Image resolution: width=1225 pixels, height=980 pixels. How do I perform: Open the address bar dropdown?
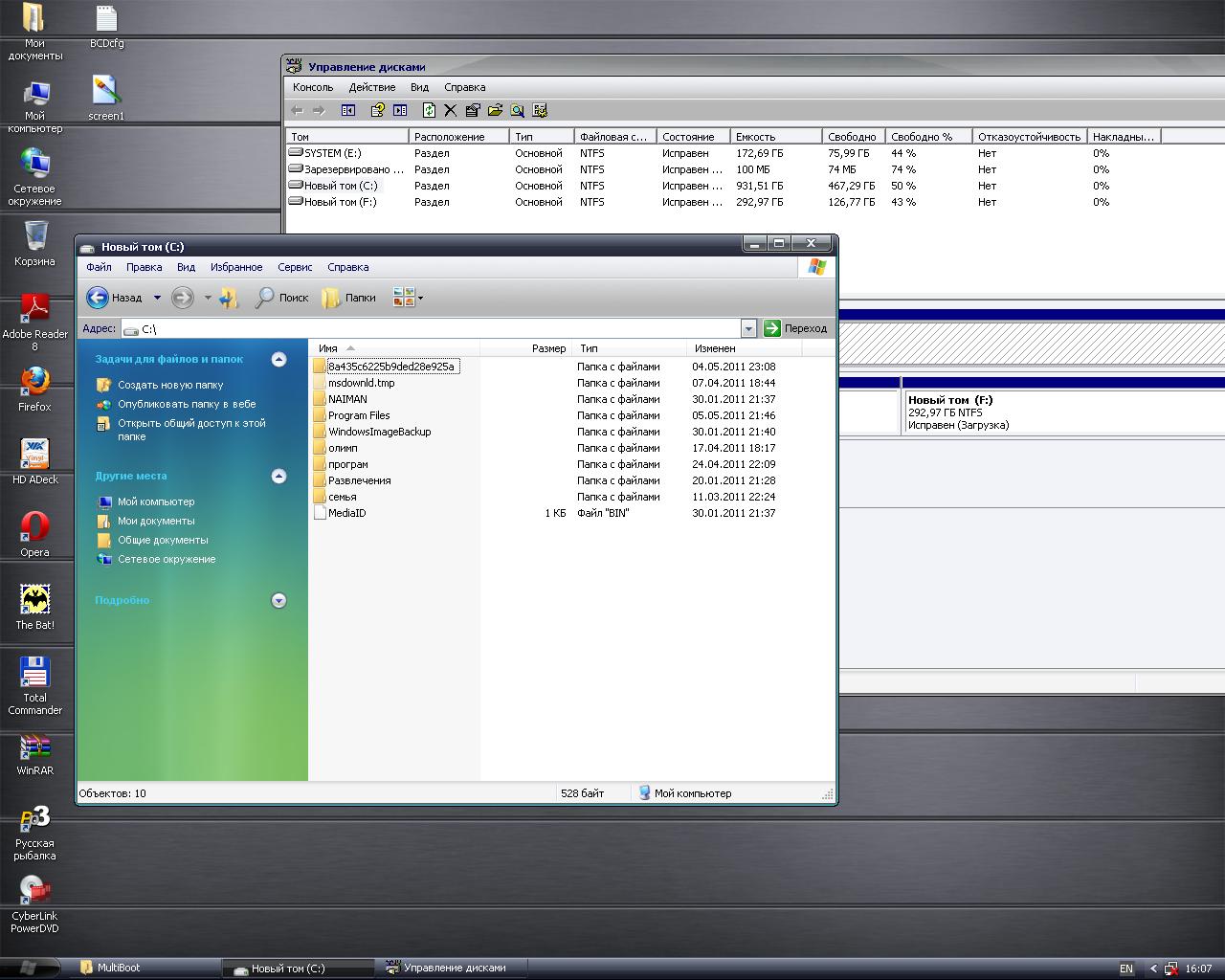click(x=748, y=329)
